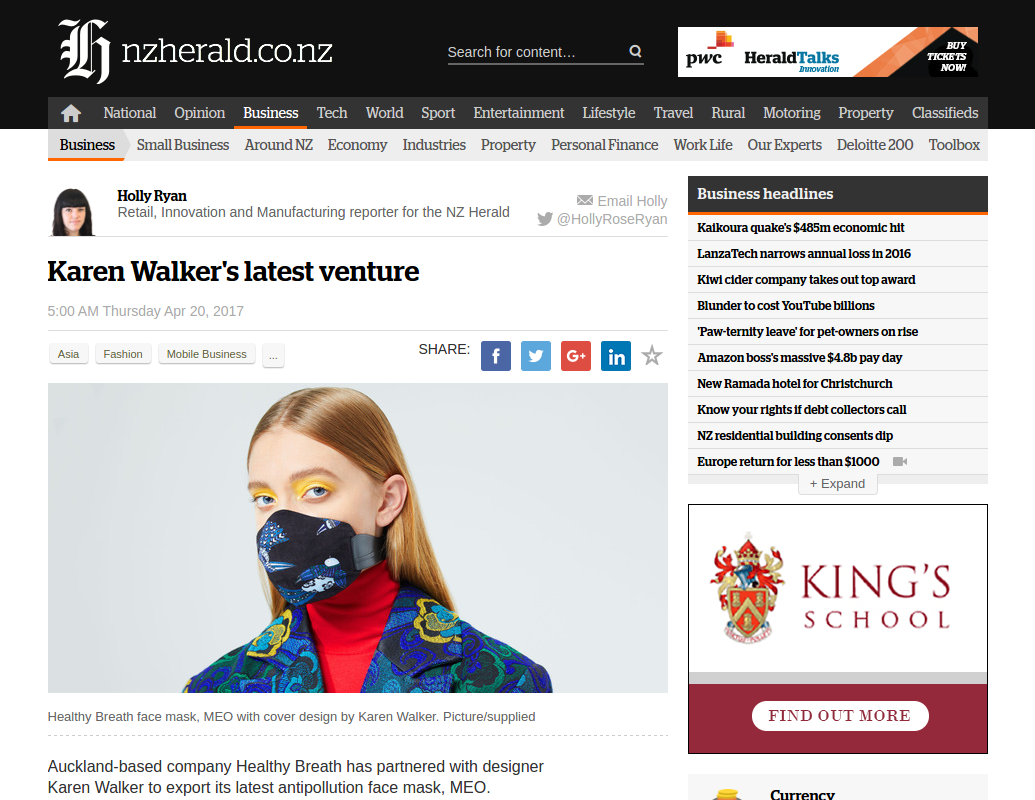
Task: Share article on Twitter
Action: (536, 356)
